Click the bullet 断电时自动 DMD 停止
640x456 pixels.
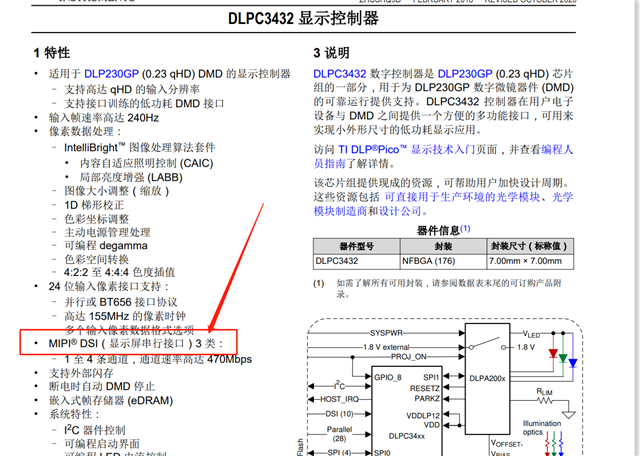pos(102,387)
